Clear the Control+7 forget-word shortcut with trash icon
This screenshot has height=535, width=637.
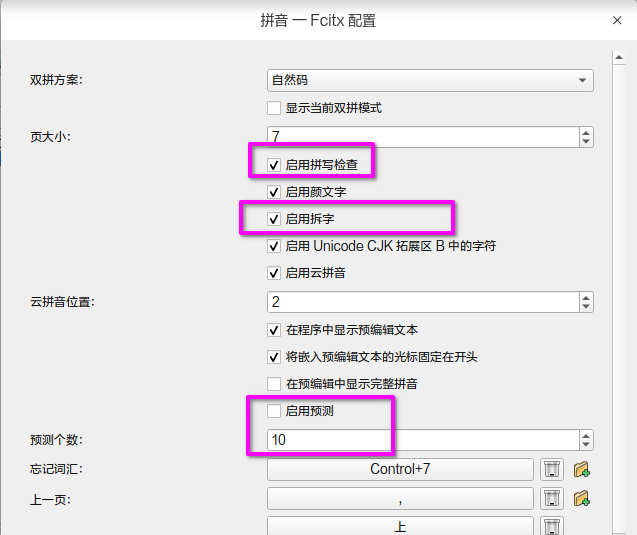coord(550,469)
